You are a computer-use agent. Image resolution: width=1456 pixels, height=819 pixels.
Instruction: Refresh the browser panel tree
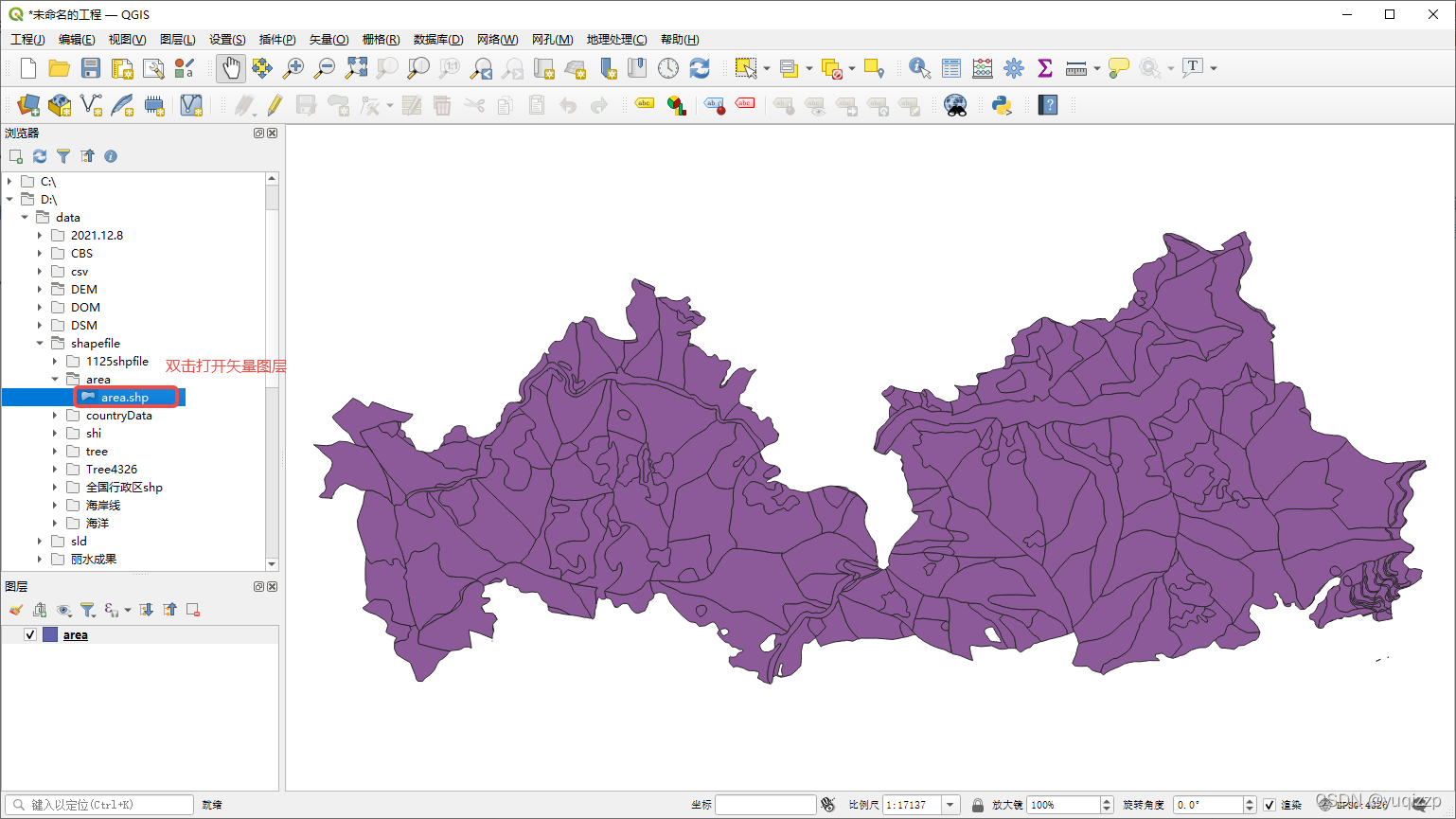click(x=40, y=156)
